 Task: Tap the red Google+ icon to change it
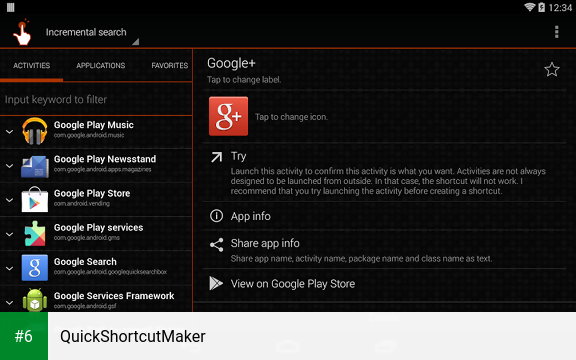[x=228, y=116]
